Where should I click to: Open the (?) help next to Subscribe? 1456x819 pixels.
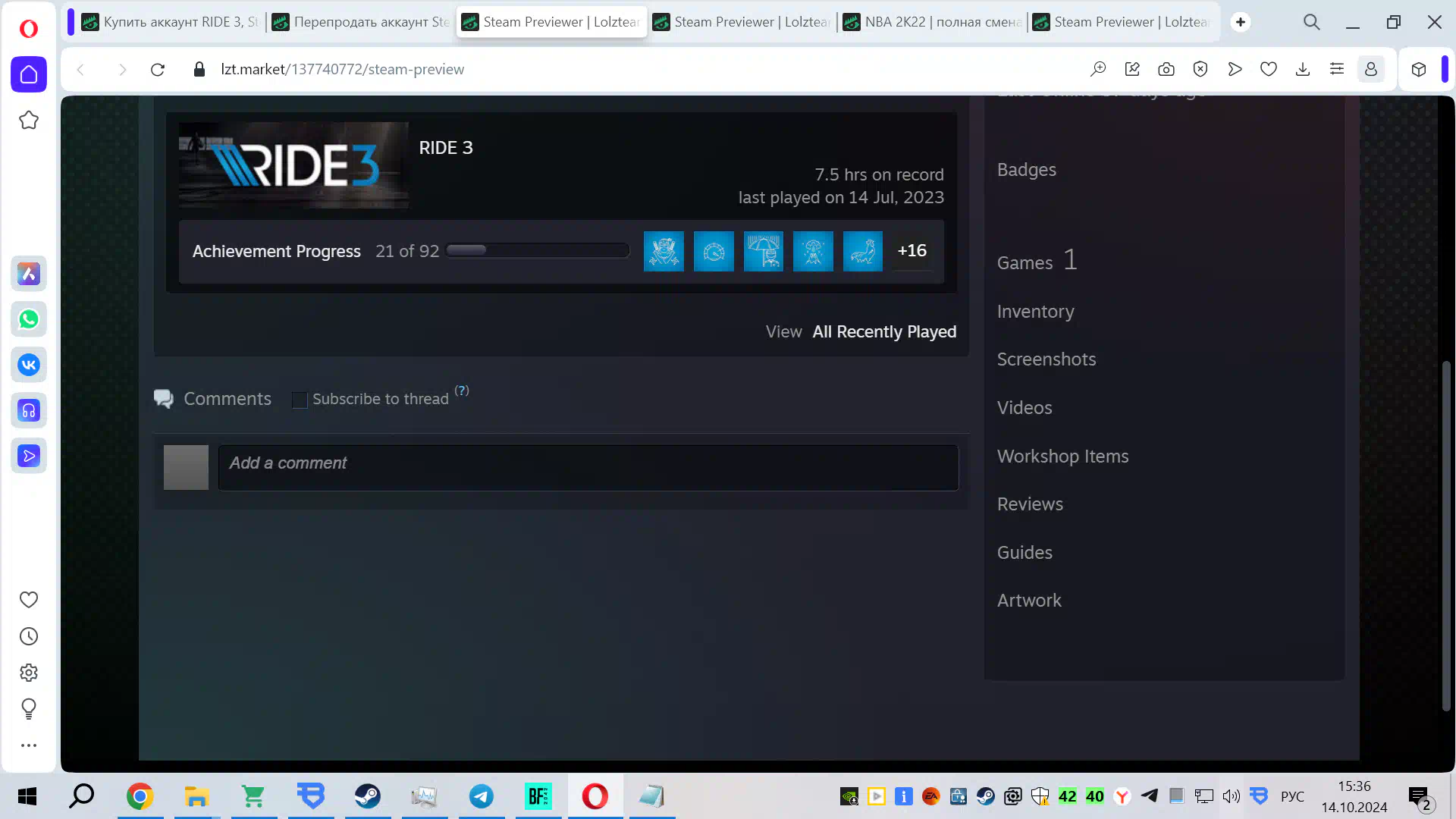[x=462, y=391]
